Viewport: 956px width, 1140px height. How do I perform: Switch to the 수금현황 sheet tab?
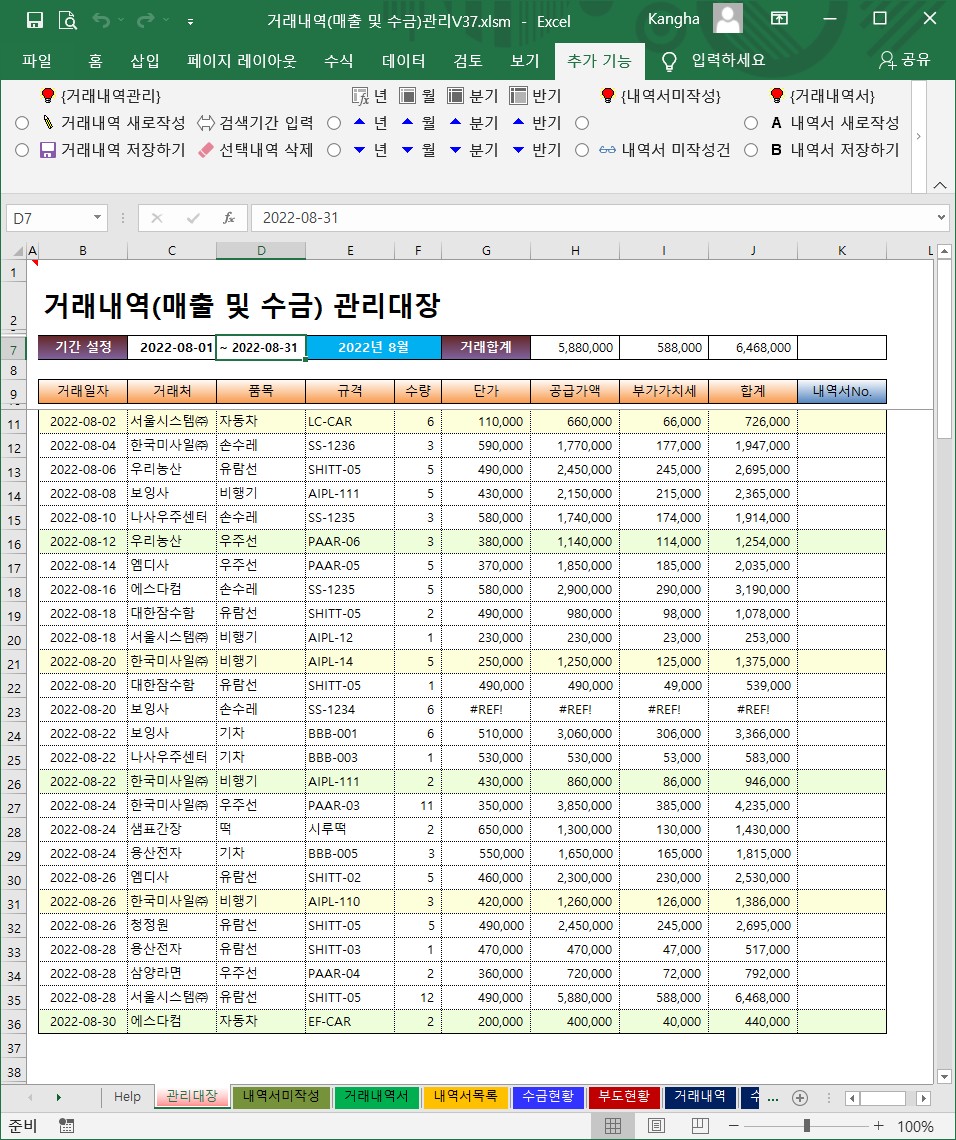(x=548, y=1096)
